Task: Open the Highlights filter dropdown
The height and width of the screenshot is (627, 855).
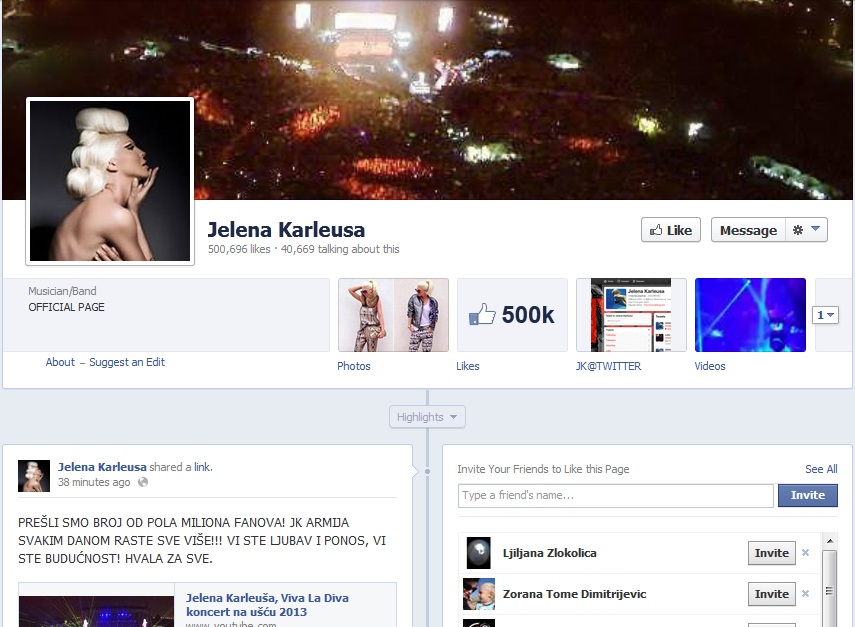Action: pos(427,417)
